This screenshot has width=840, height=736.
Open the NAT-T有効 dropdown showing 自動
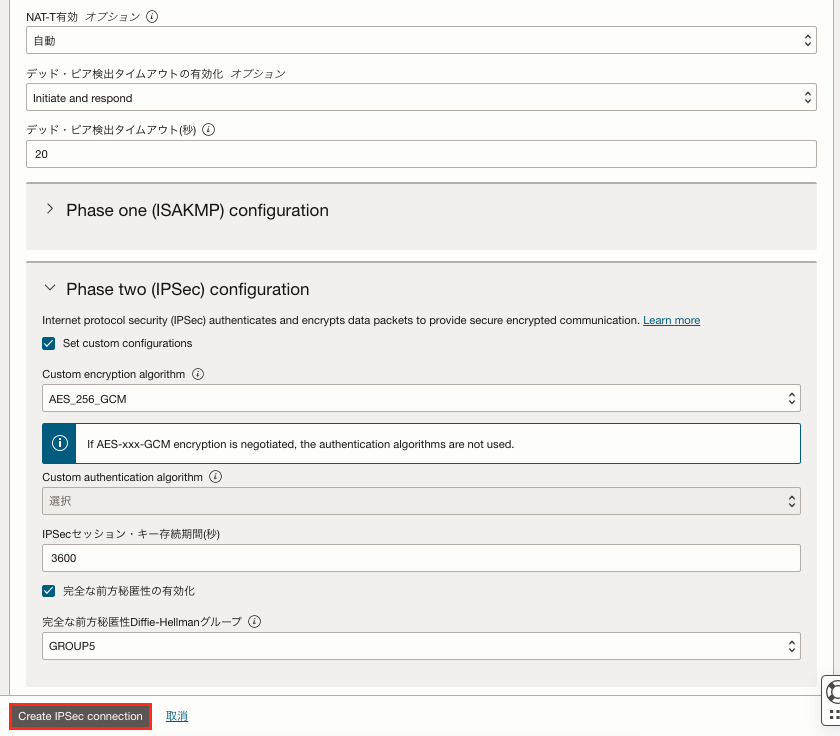click(421, 40)
